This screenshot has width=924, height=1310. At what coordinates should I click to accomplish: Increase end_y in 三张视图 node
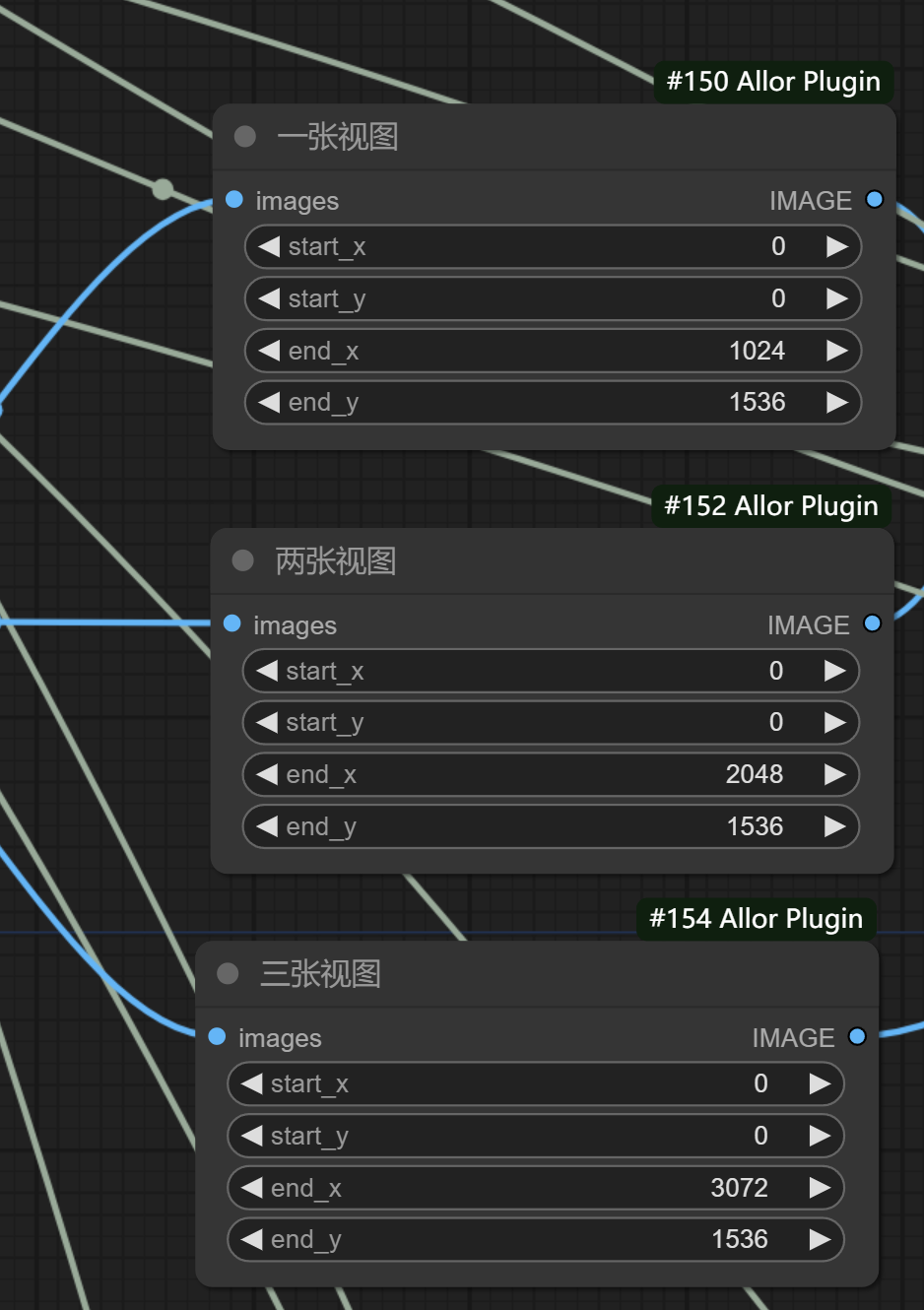819,1239
